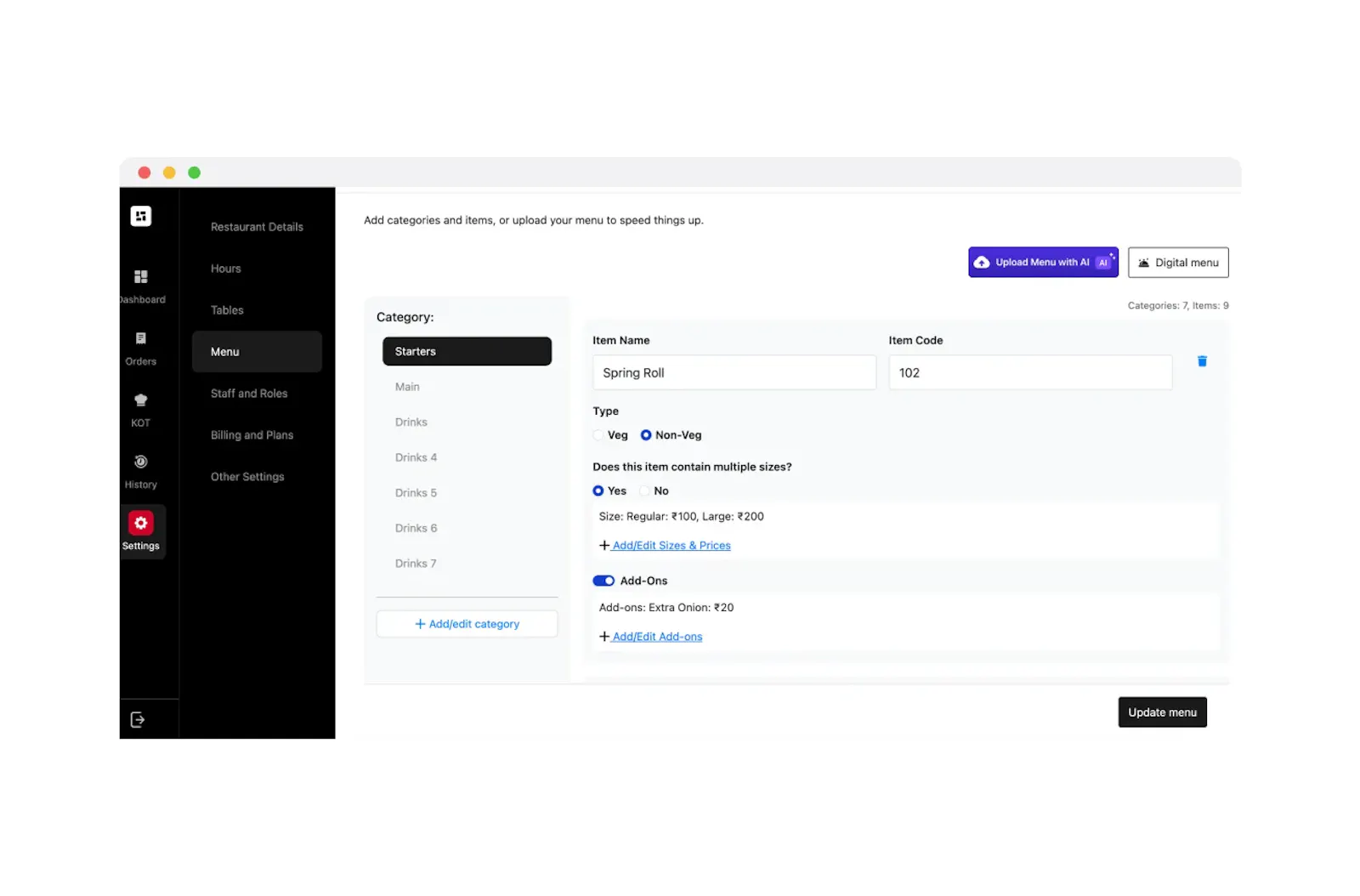Screen dimensions: 1360x896
Task: Open the Add/Edit Add-ons link
Action: tap(657, 637)
